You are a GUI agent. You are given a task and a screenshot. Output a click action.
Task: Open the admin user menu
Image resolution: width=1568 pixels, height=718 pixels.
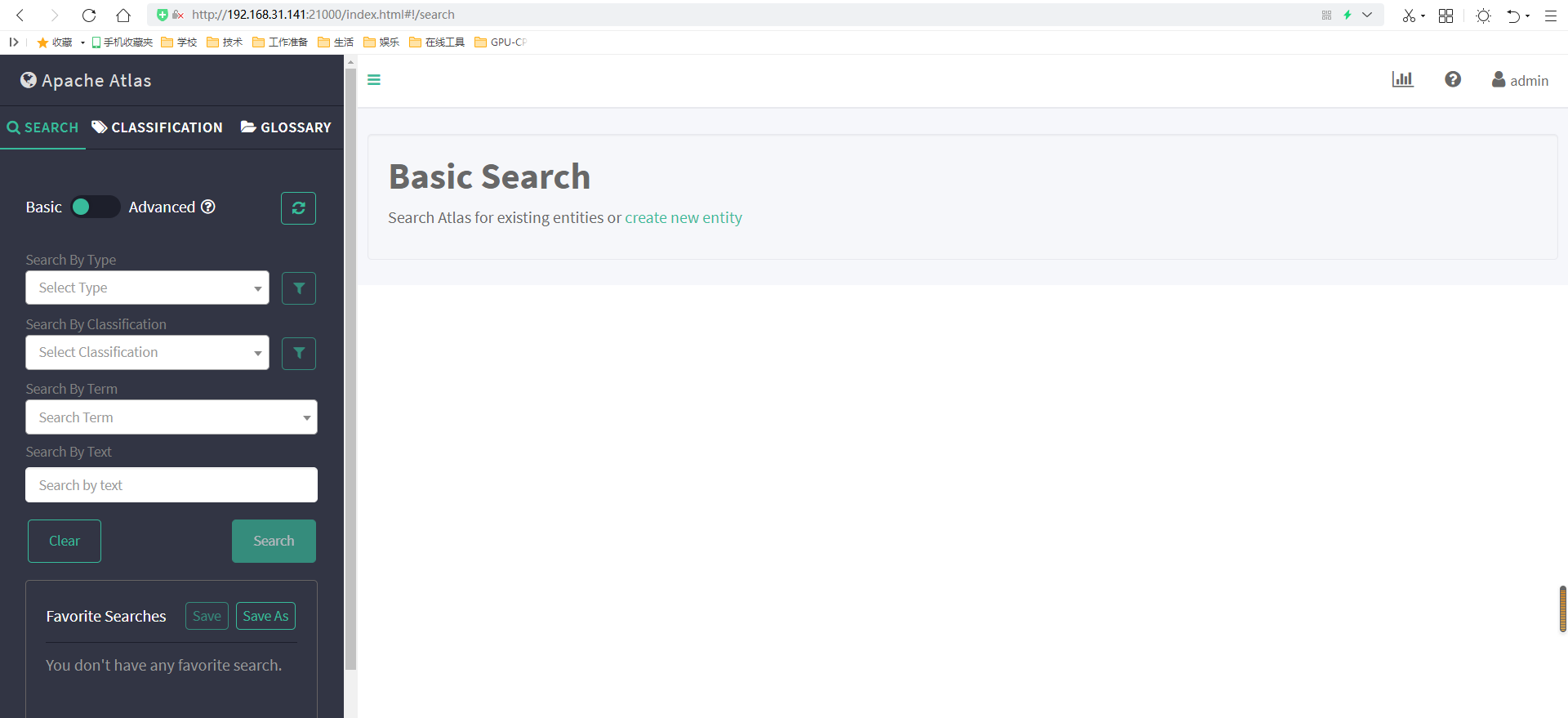click(x=1520, y=80)
